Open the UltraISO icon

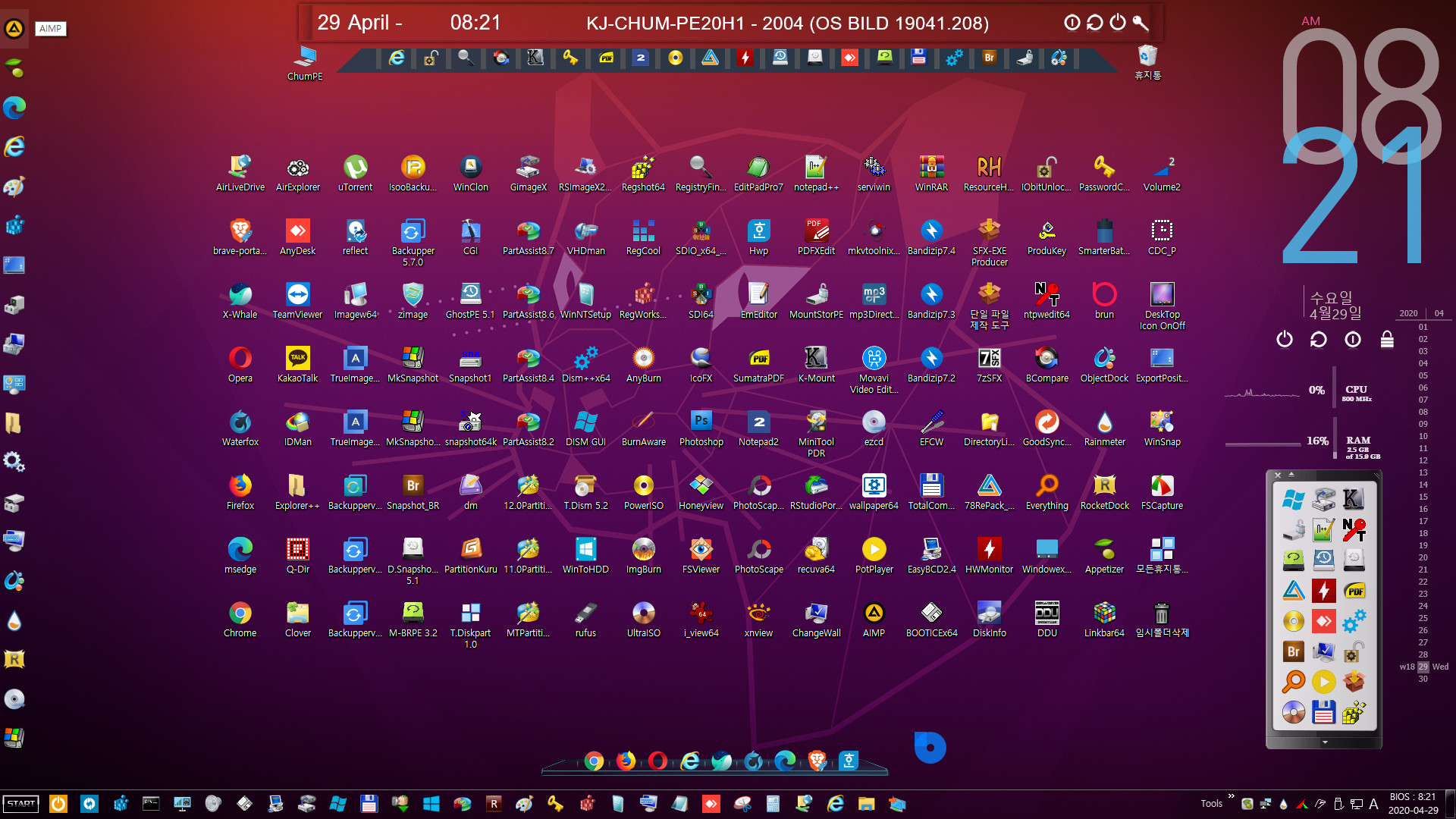click(643, 619)
